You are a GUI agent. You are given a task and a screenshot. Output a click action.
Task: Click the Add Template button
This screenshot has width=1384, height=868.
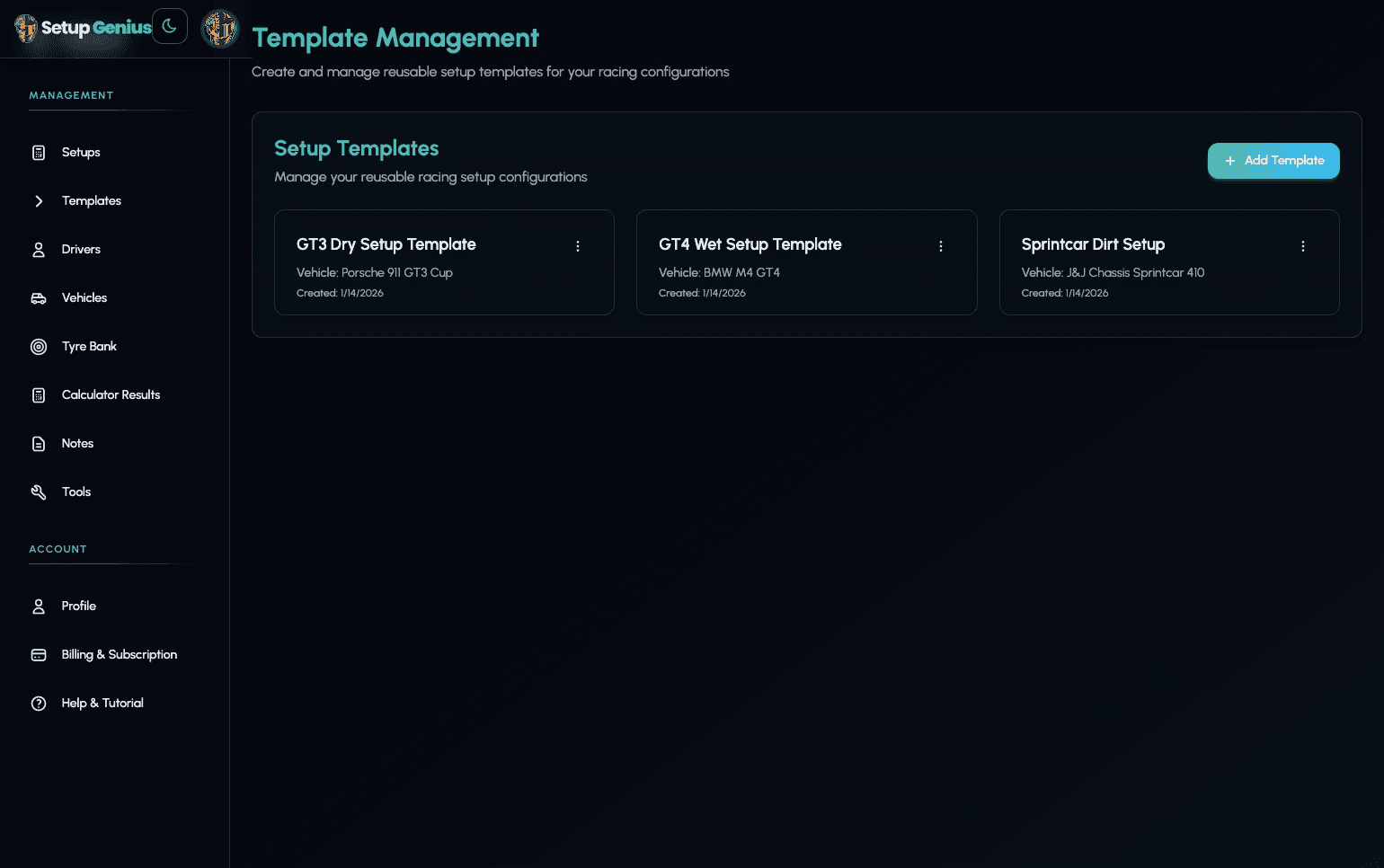click(x=1273, y=161)
